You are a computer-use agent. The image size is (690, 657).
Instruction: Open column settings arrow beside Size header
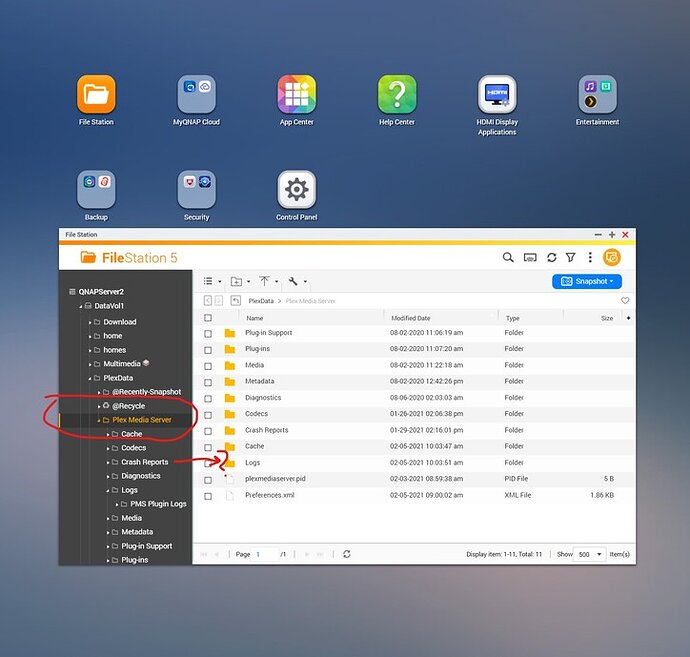click(628, 318)
